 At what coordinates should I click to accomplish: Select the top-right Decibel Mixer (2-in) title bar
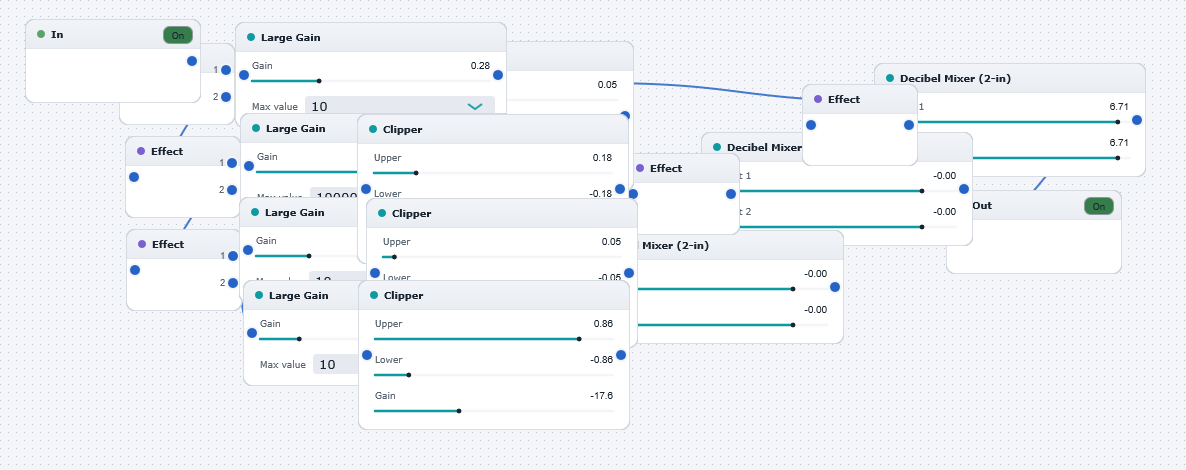point(1010,78)
